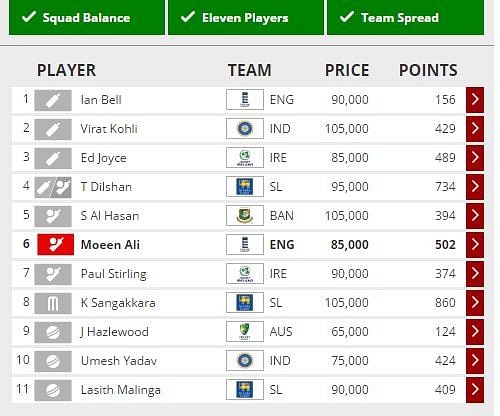
Task: Click the Umesh Yadav player name
Action: [119, 361]
